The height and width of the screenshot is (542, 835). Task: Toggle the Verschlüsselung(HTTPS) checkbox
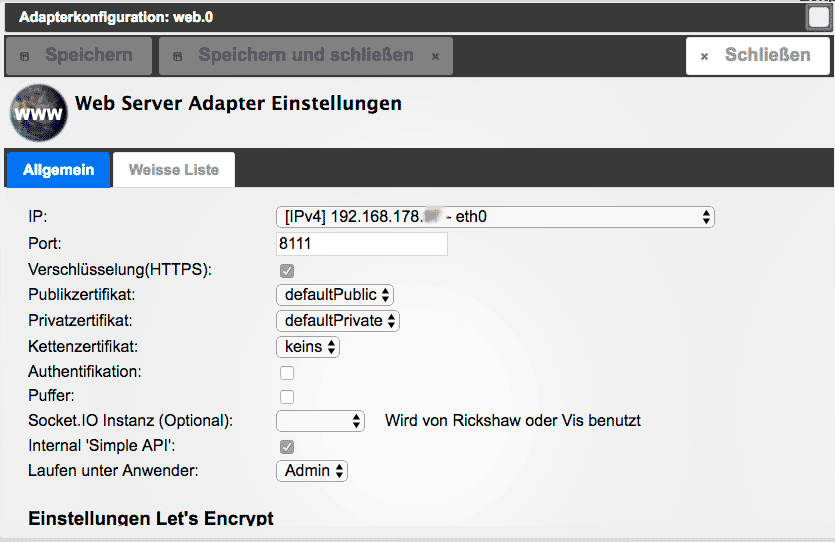[287, 270]
